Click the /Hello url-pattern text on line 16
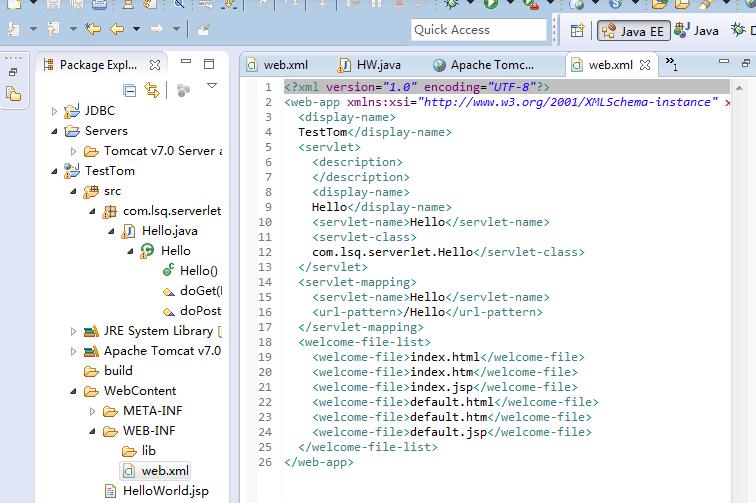This screenshot has width=756, height=503. point(424,312)
